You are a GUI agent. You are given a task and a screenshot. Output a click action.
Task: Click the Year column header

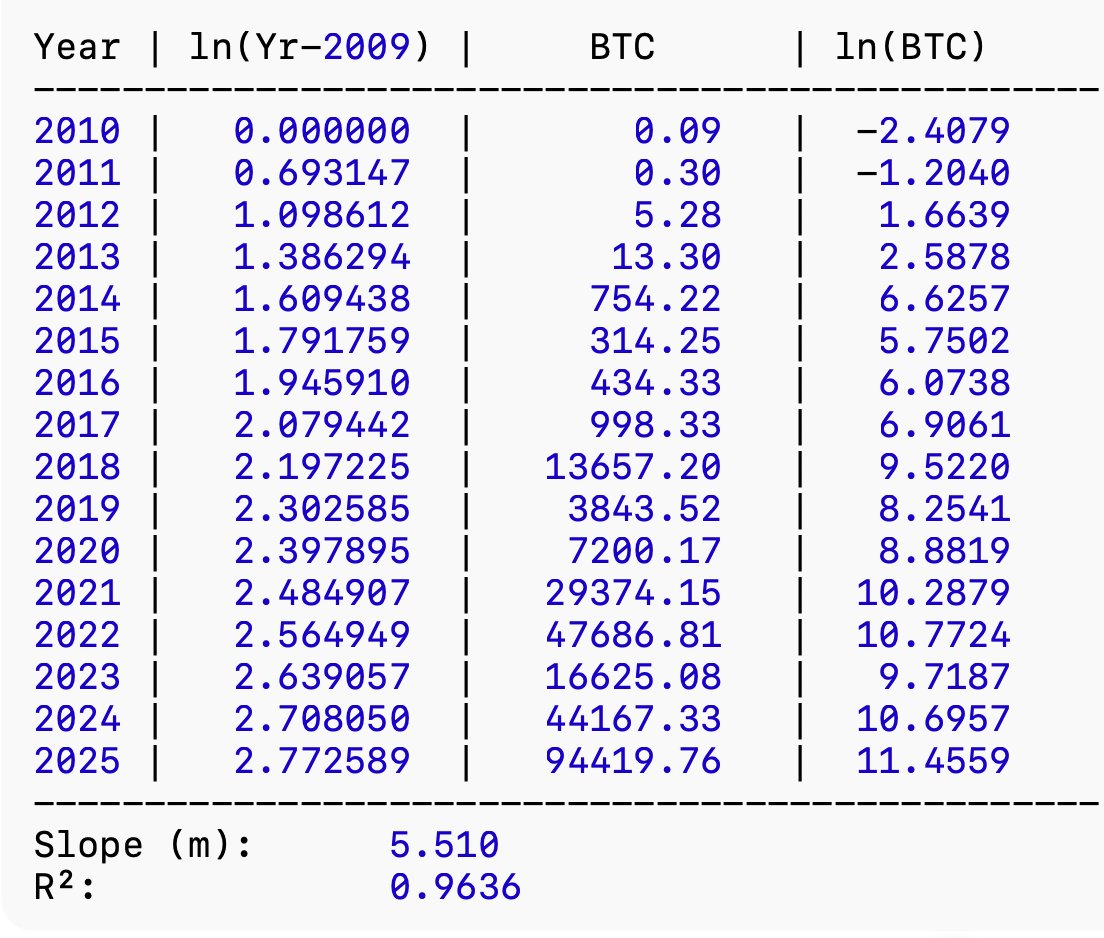point(77,47)
